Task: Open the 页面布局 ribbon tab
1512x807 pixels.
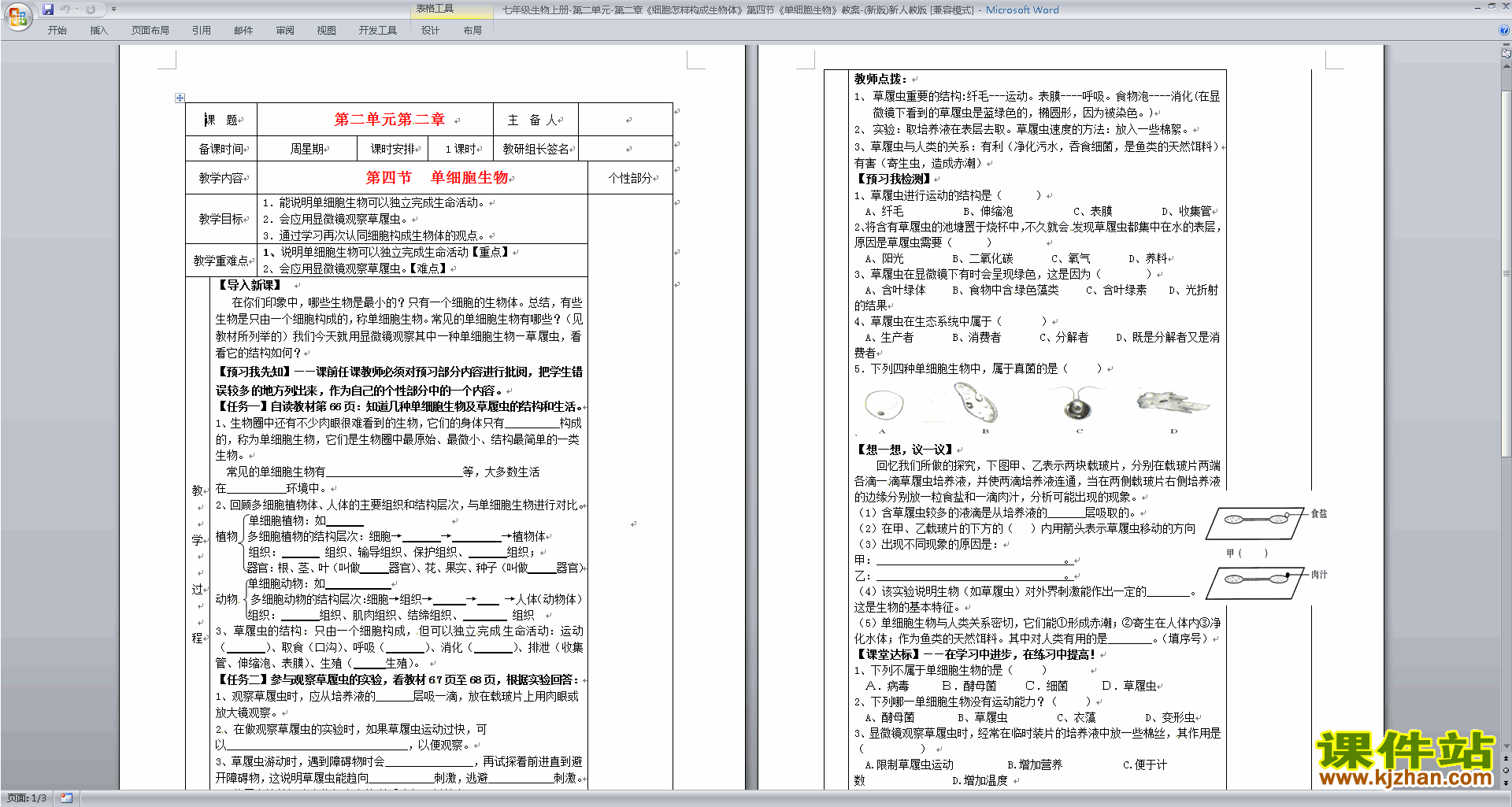Action: (x=150, y=31)
